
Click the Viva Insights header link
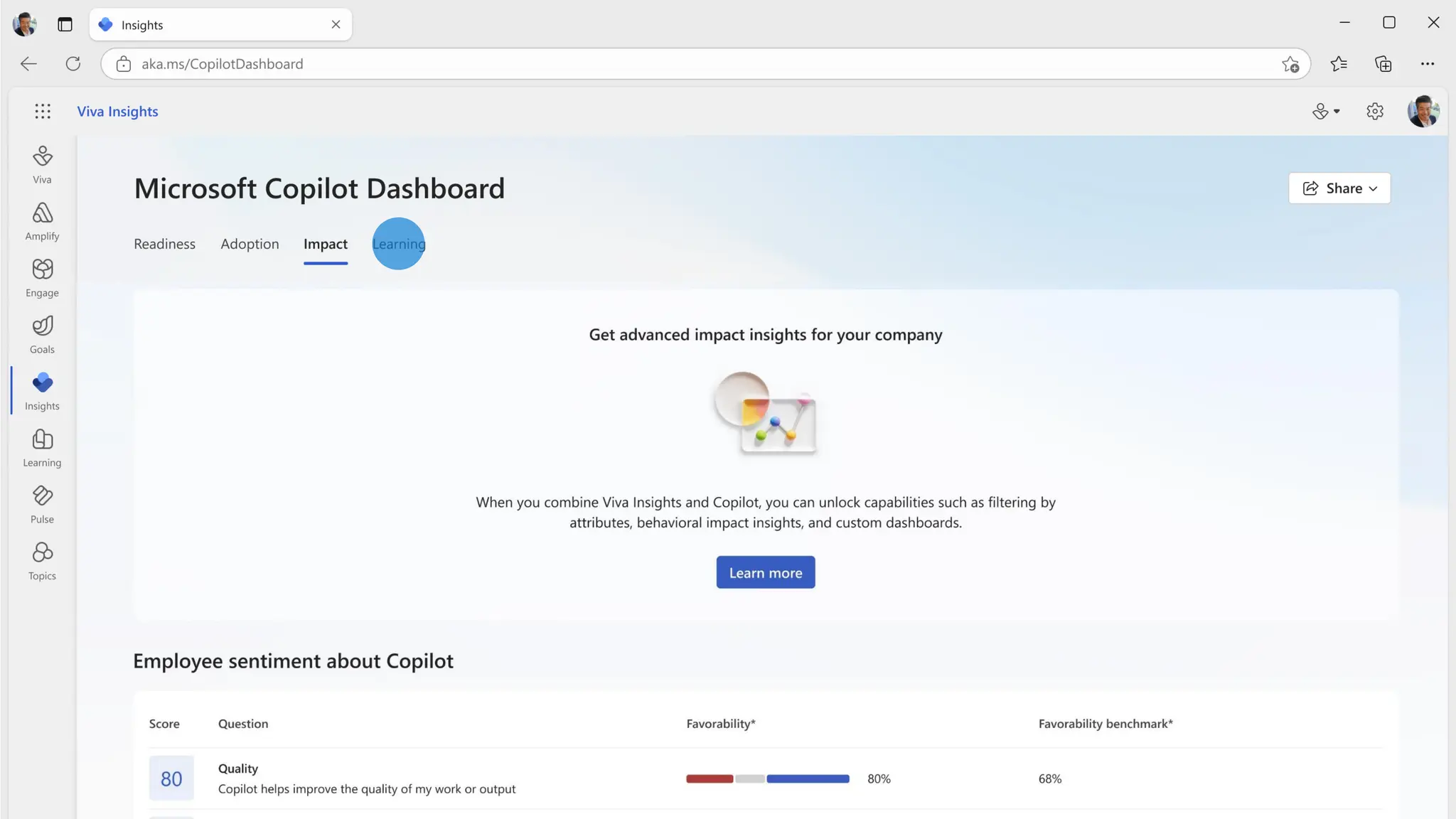[x=117, y=112]
